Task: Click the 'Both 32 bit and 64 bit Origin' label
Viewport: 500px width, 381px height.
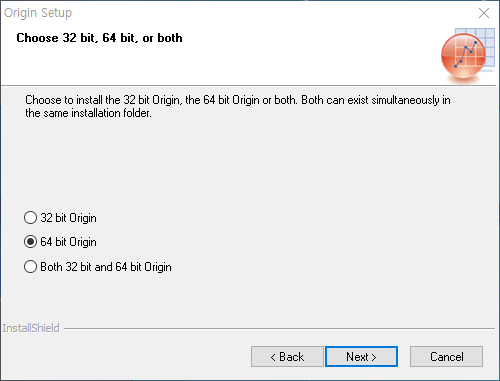Action: click(106, 267)
